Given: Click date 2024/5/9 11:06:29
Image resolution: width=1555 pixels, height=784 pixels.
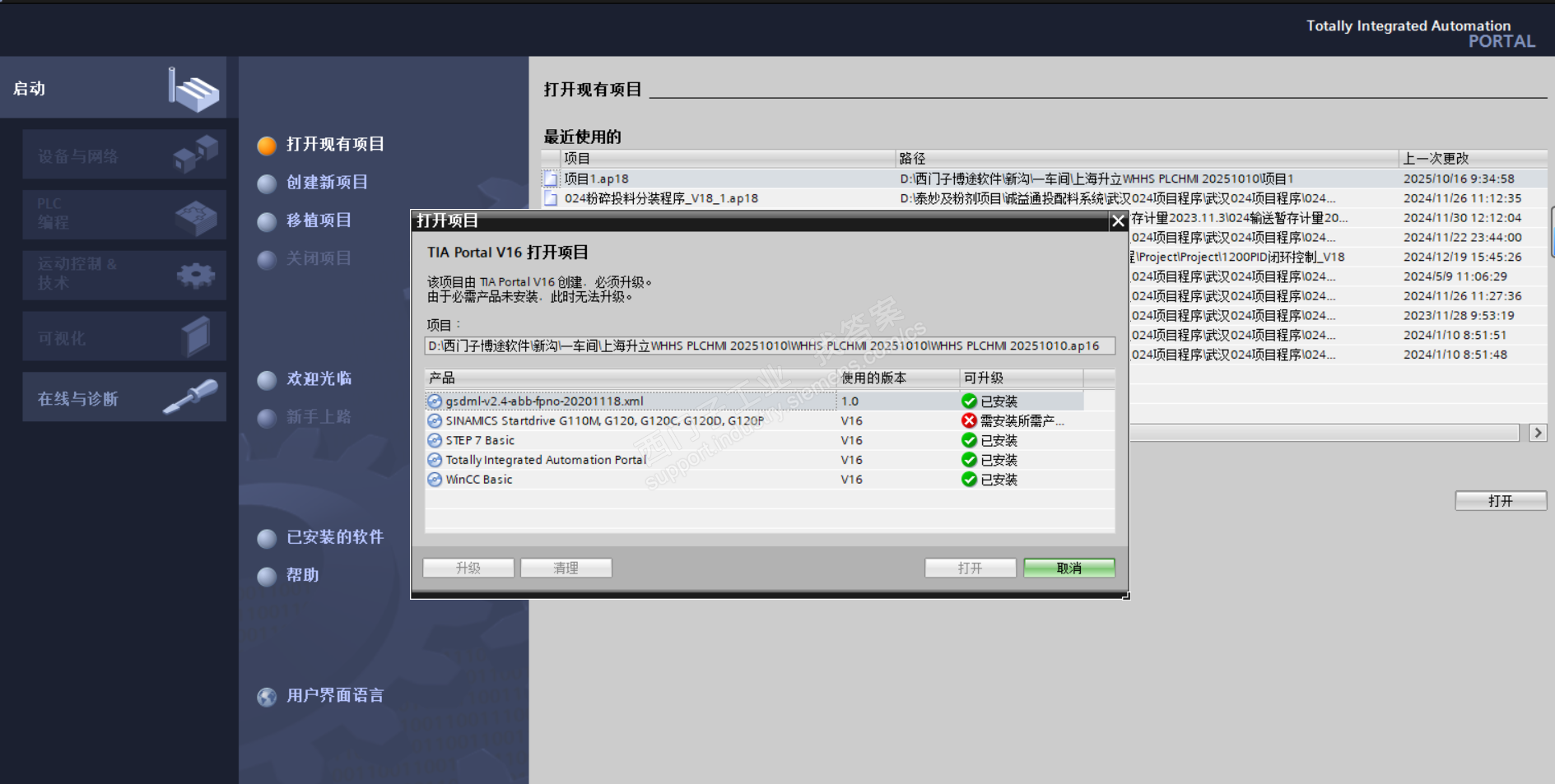Looking at the screenshot, I should pyautogui.click(x=1455, y=276).
